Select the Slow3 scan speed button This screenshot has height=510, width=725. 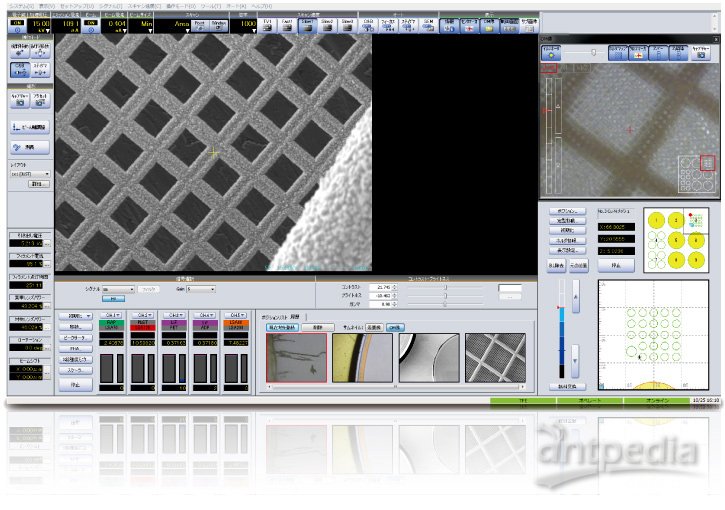click(348, 23)
